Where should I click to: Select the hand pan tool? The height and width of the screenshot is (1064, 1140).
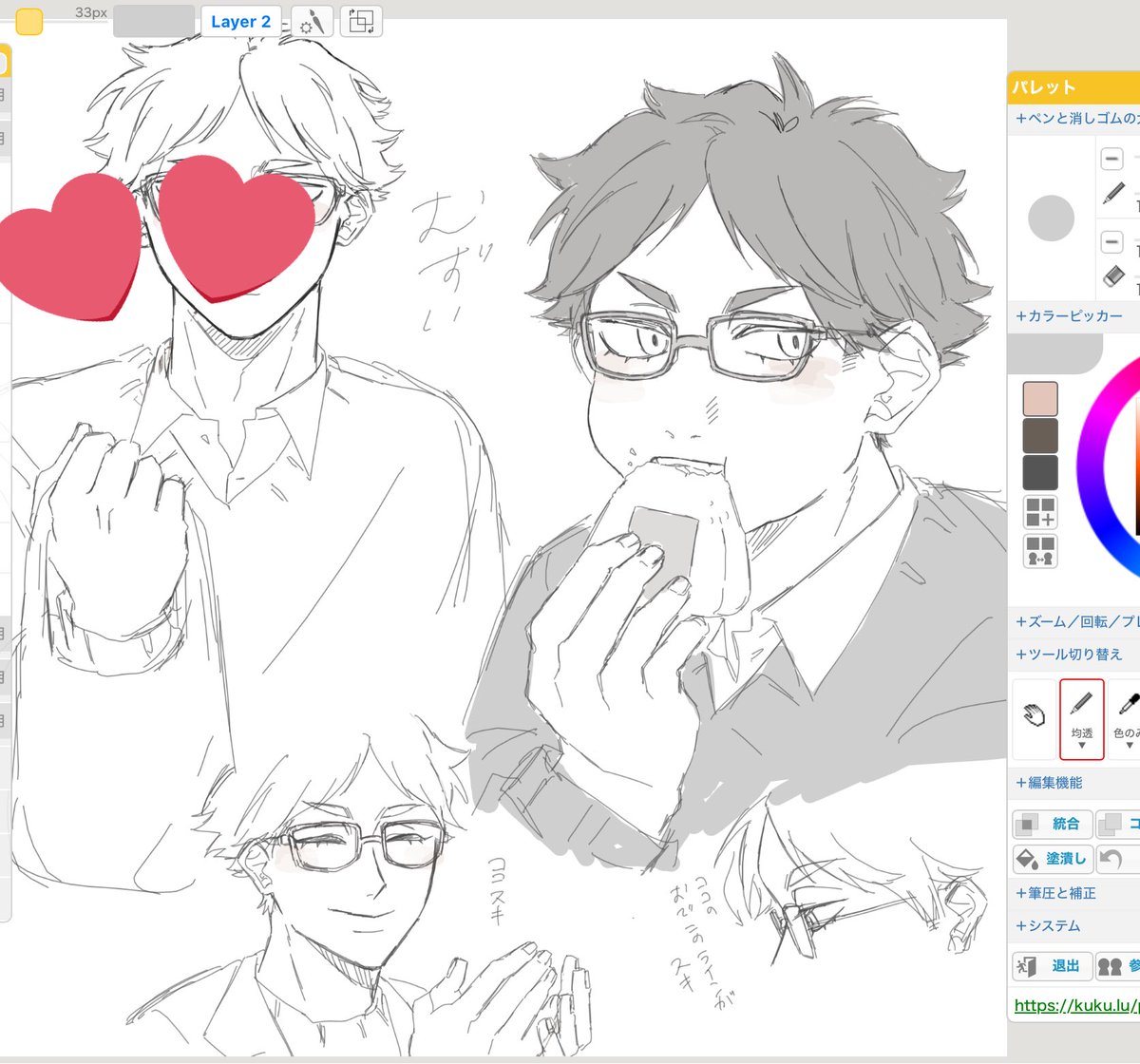tap(1034, 717)
